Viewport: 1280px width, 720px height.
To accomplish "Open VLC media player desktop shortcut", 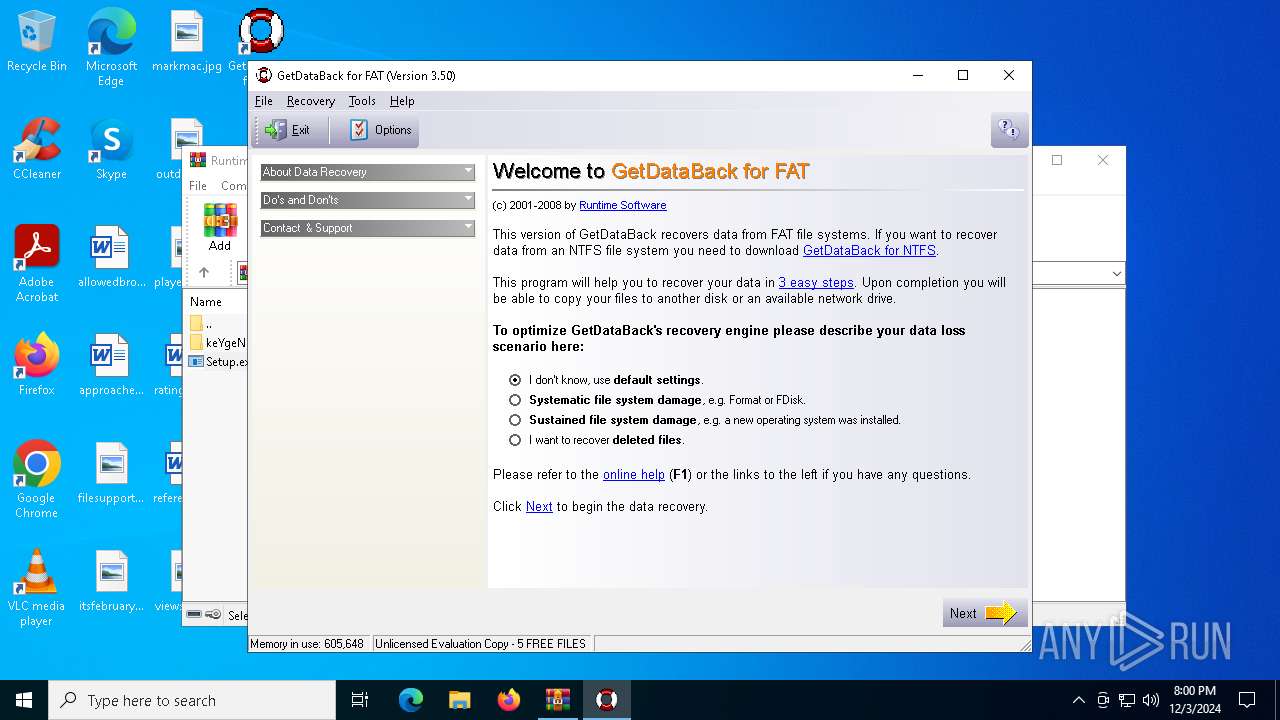I will point(37,587).
